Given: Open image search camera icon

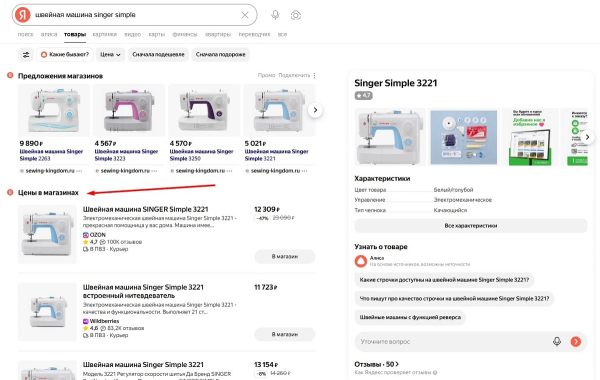Looking at the screenshot, I should [296, 15].
